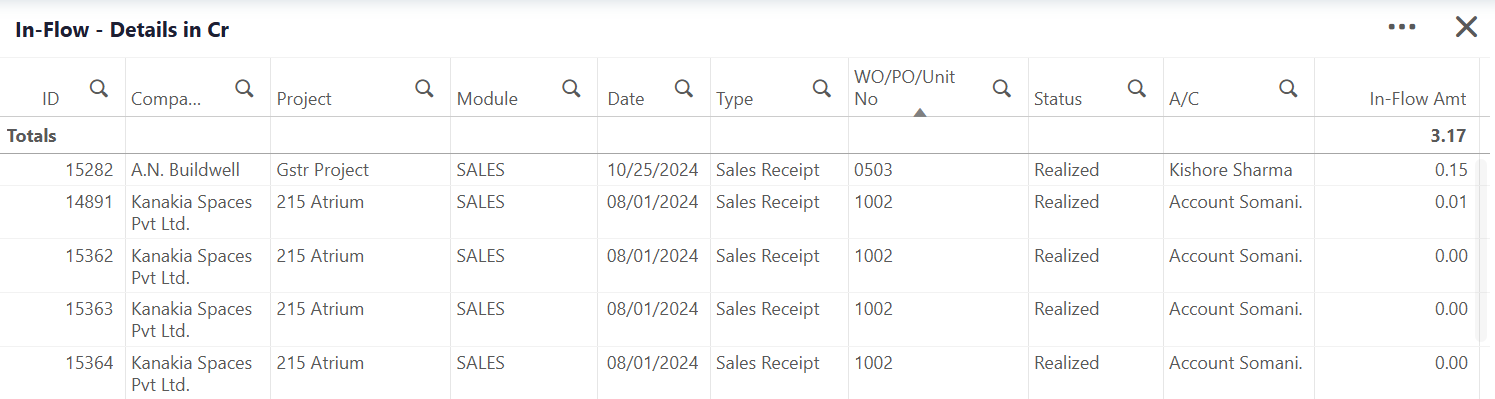Open search filter for ID column
Viewport: 1495px width, 399px height.
(x=99, y=88)
